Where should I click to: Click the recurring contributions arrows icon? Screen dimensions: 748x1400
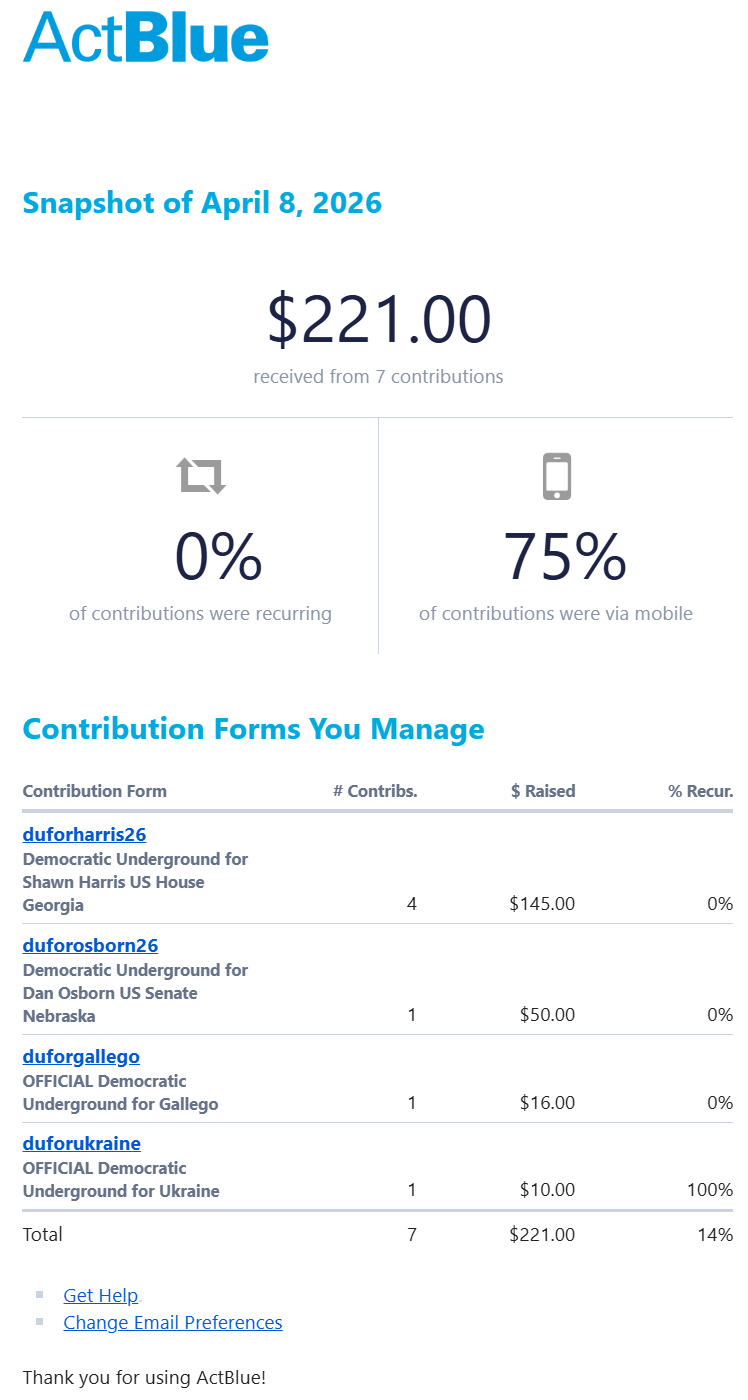[x=201, y=476]
